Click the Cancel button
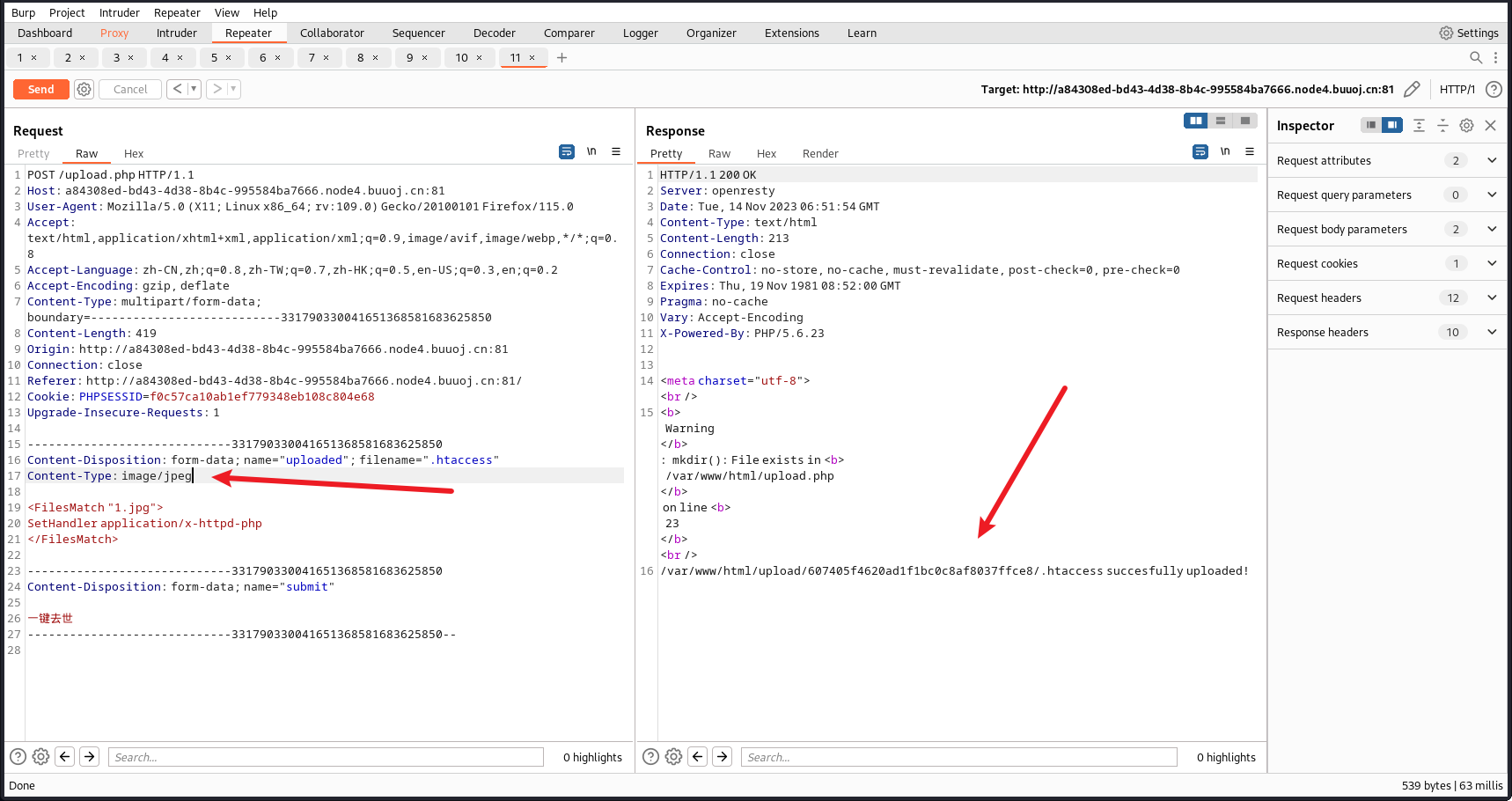The height and width of the screenshot is (801, 1512). tap(130, 89)
